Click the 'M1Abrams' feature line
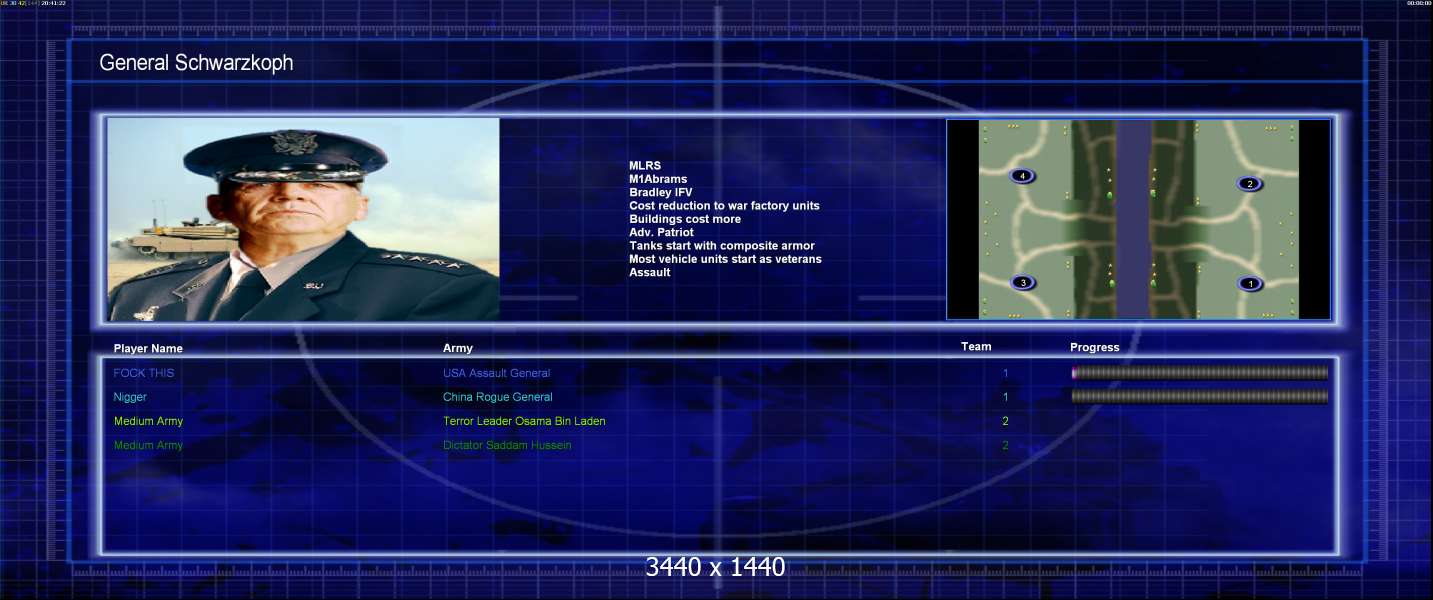Viewport: 1433px width, 600px height. point(658,179)
